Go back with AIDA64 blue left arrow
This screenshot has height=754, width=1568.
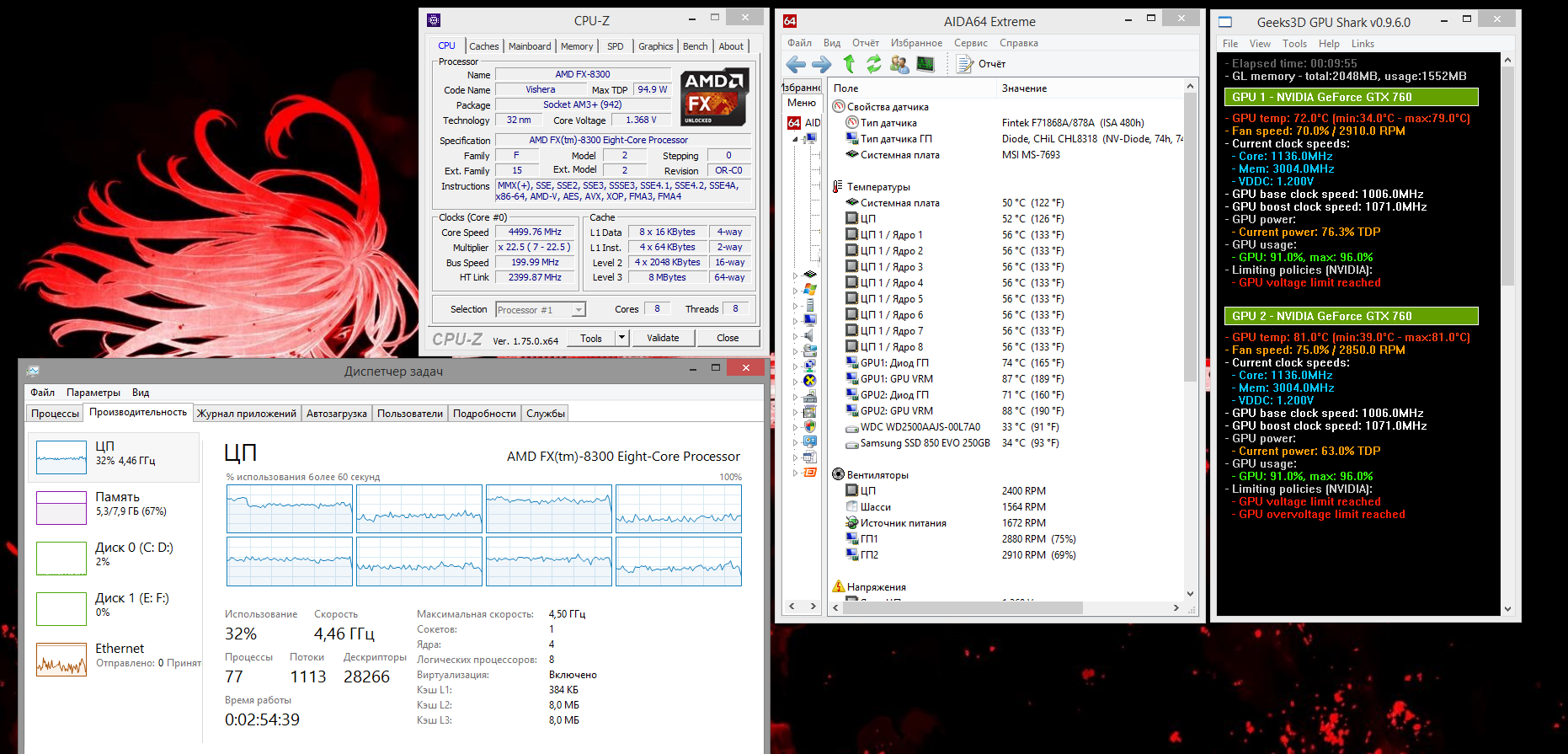pyautogui.click(x=796, y=64)
